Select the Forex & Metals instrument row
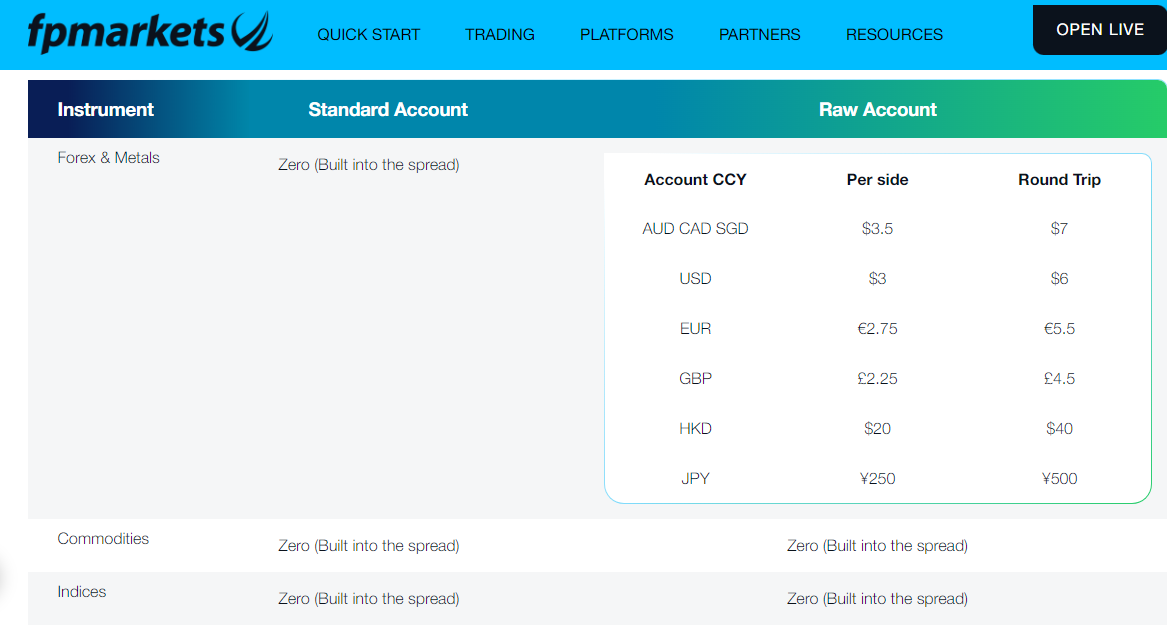Screen dimensions: 1167x631 pos(108,157)
